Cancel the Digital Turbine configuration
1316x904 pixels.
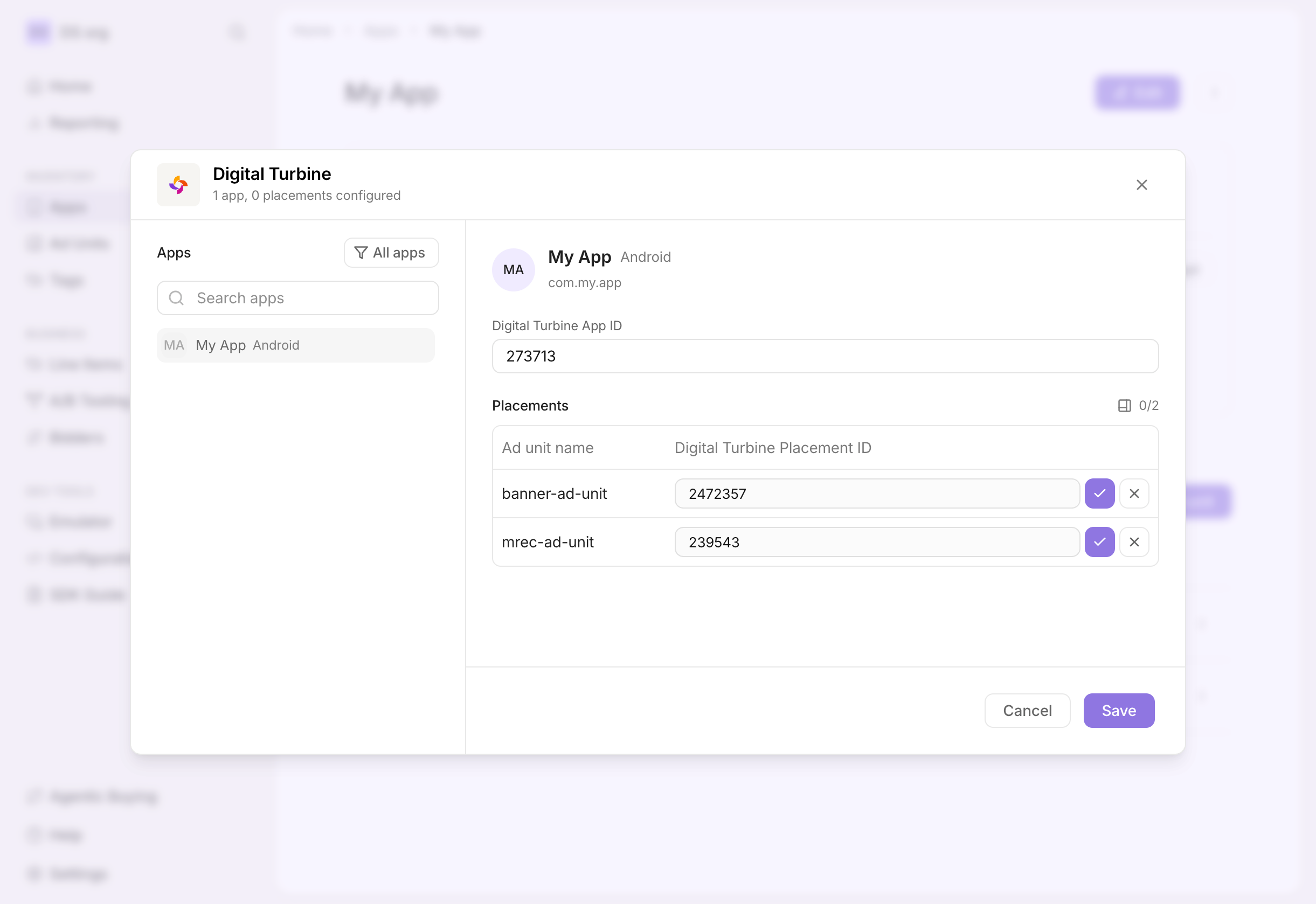pos(1027,710)
